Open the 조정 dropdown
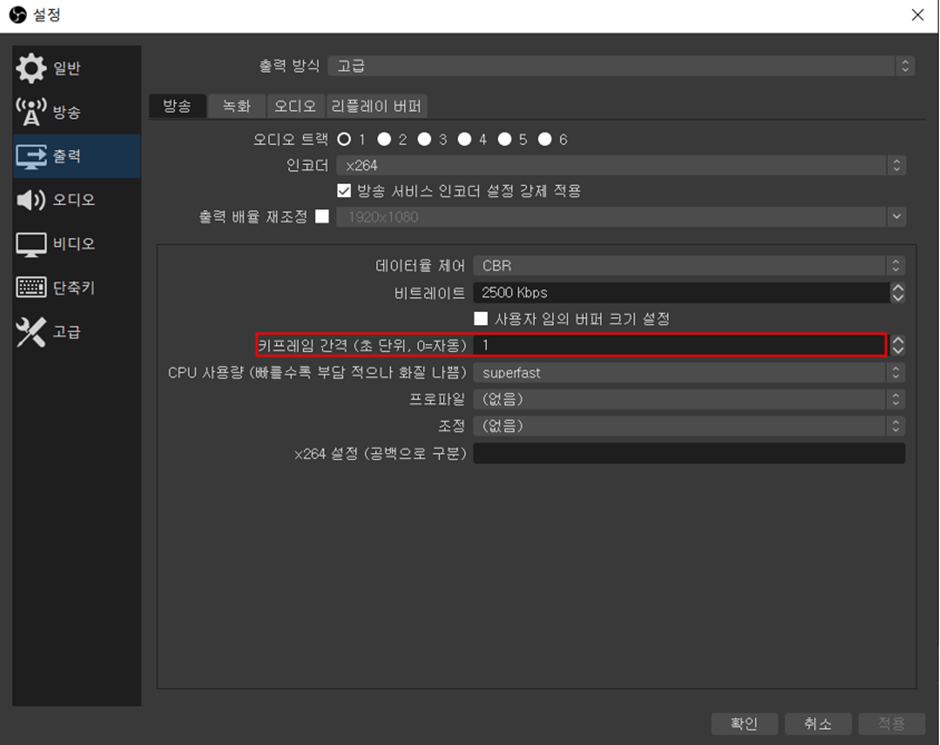 [x=689, y=426]
